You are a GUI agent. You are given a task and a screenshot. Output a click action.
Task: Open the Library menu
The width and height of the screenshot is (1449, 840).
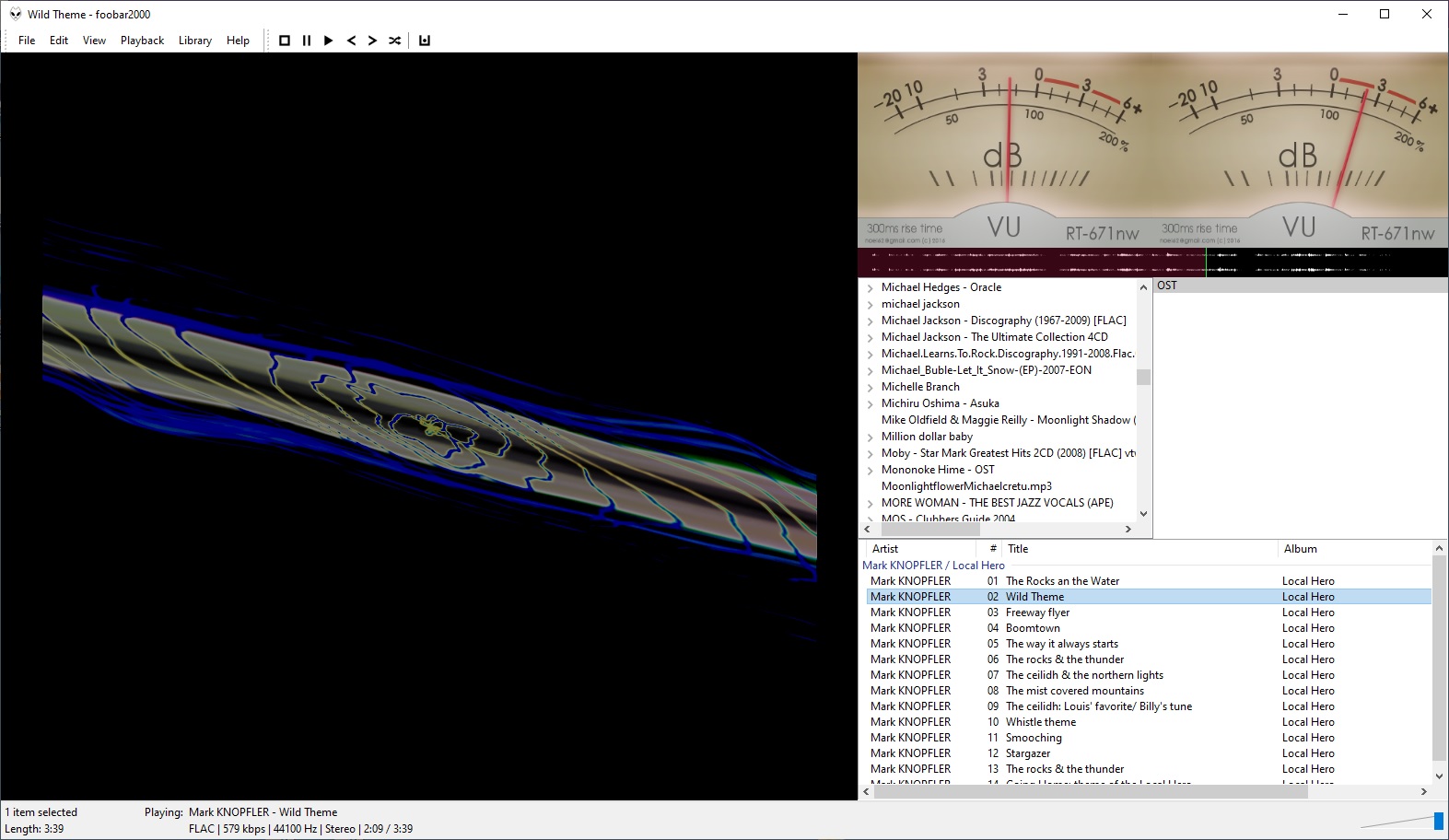click(195, 41)
